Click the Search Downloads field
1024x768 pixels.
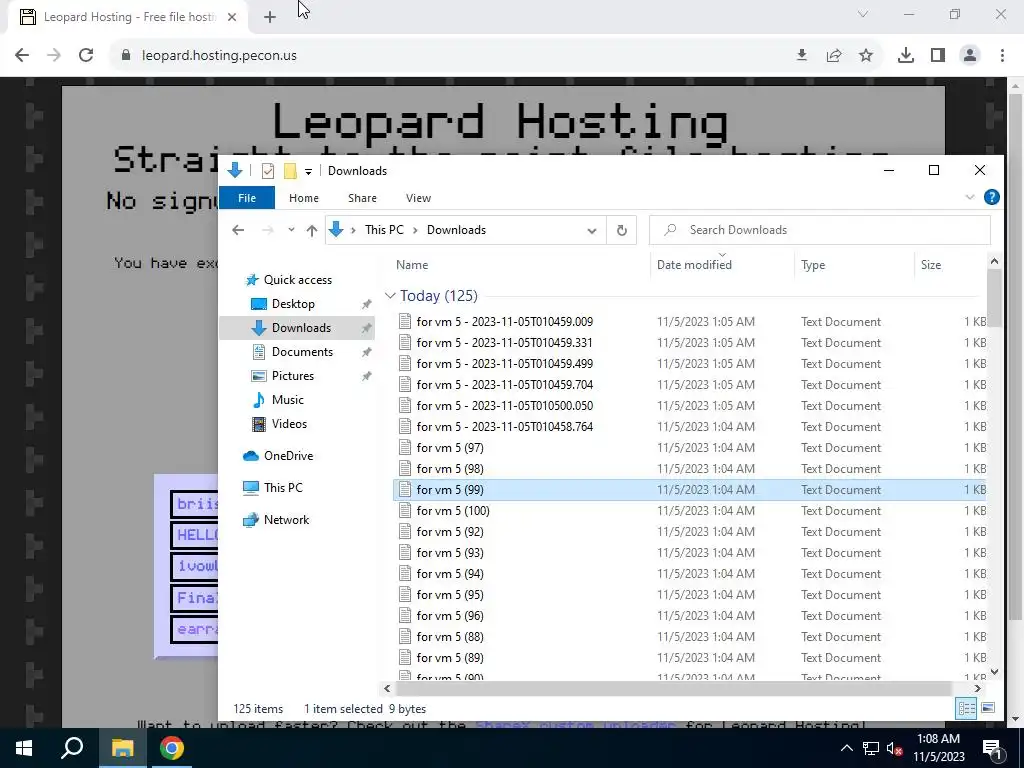point(820,230)
